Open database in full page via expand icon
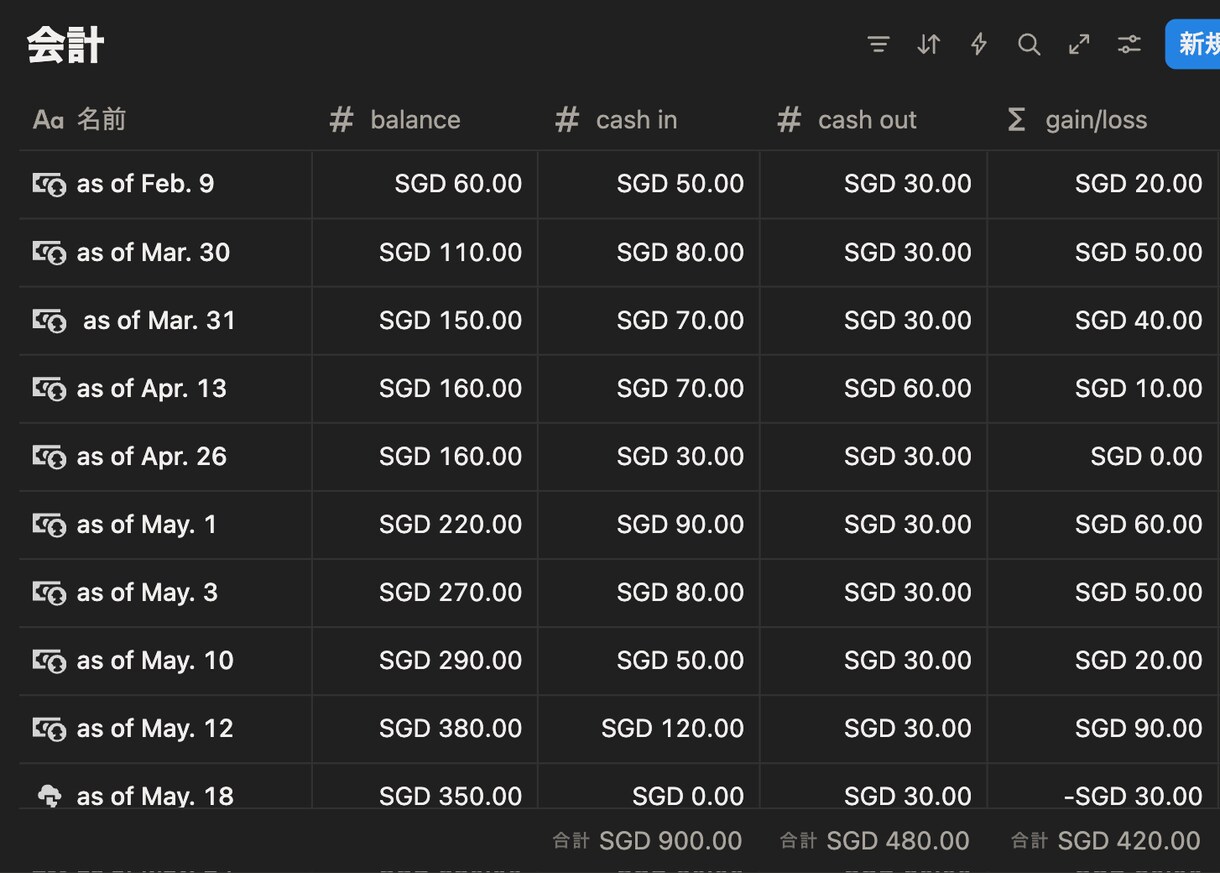 tap(1079, 44)
